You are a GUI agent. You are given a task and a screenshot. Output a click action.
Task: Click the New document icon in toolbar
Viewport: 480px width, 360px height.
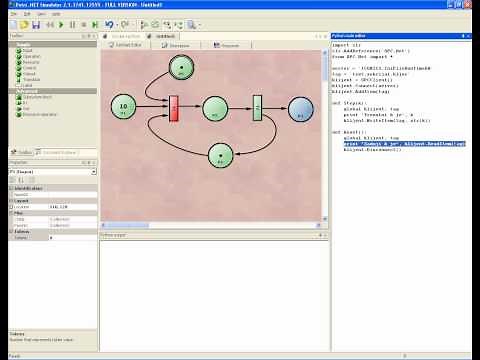[13, 25]
